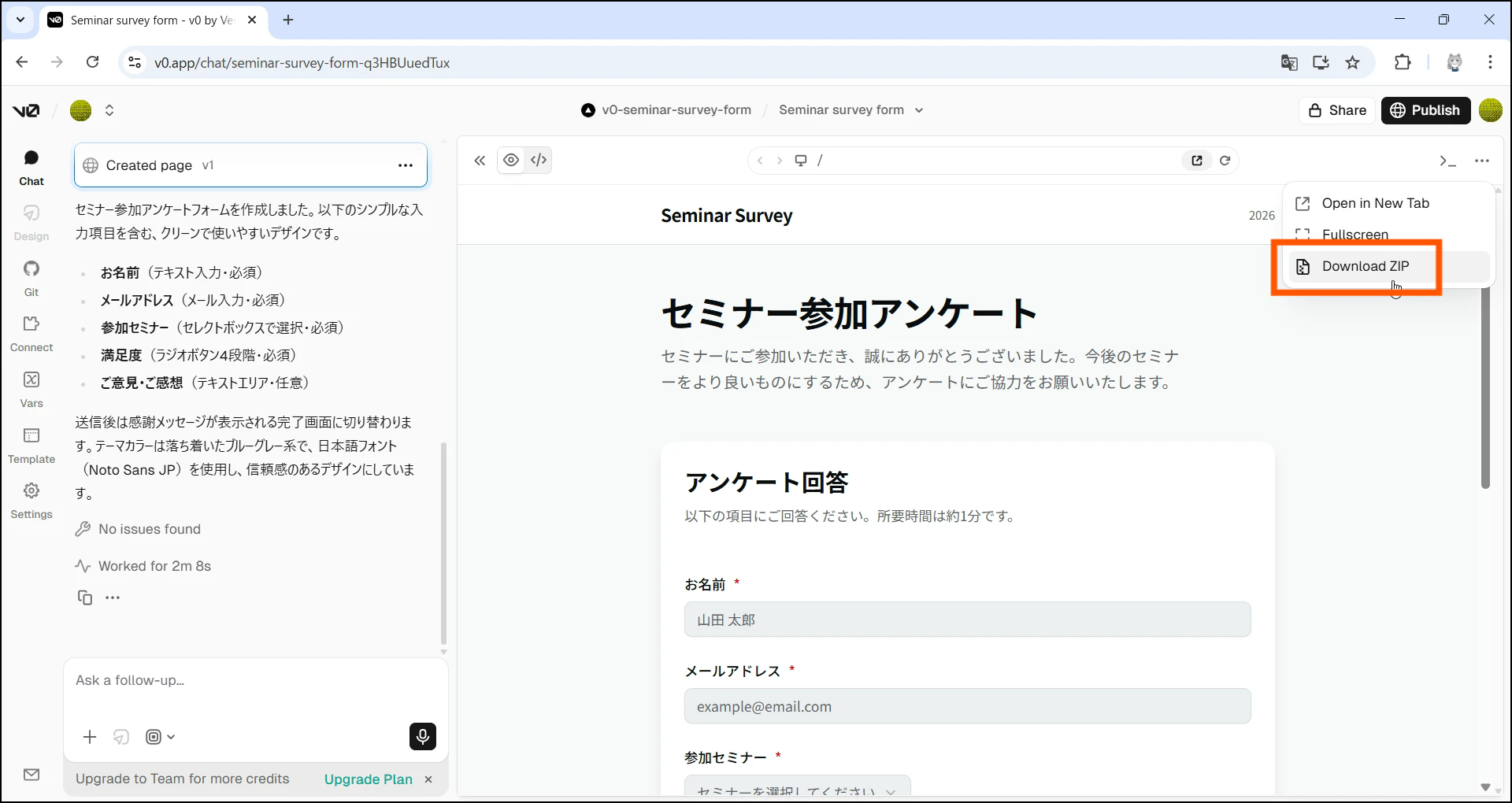Expand the Seminar survey form dropdown
The image size is (1512, 803).
[x=919, y=110]
